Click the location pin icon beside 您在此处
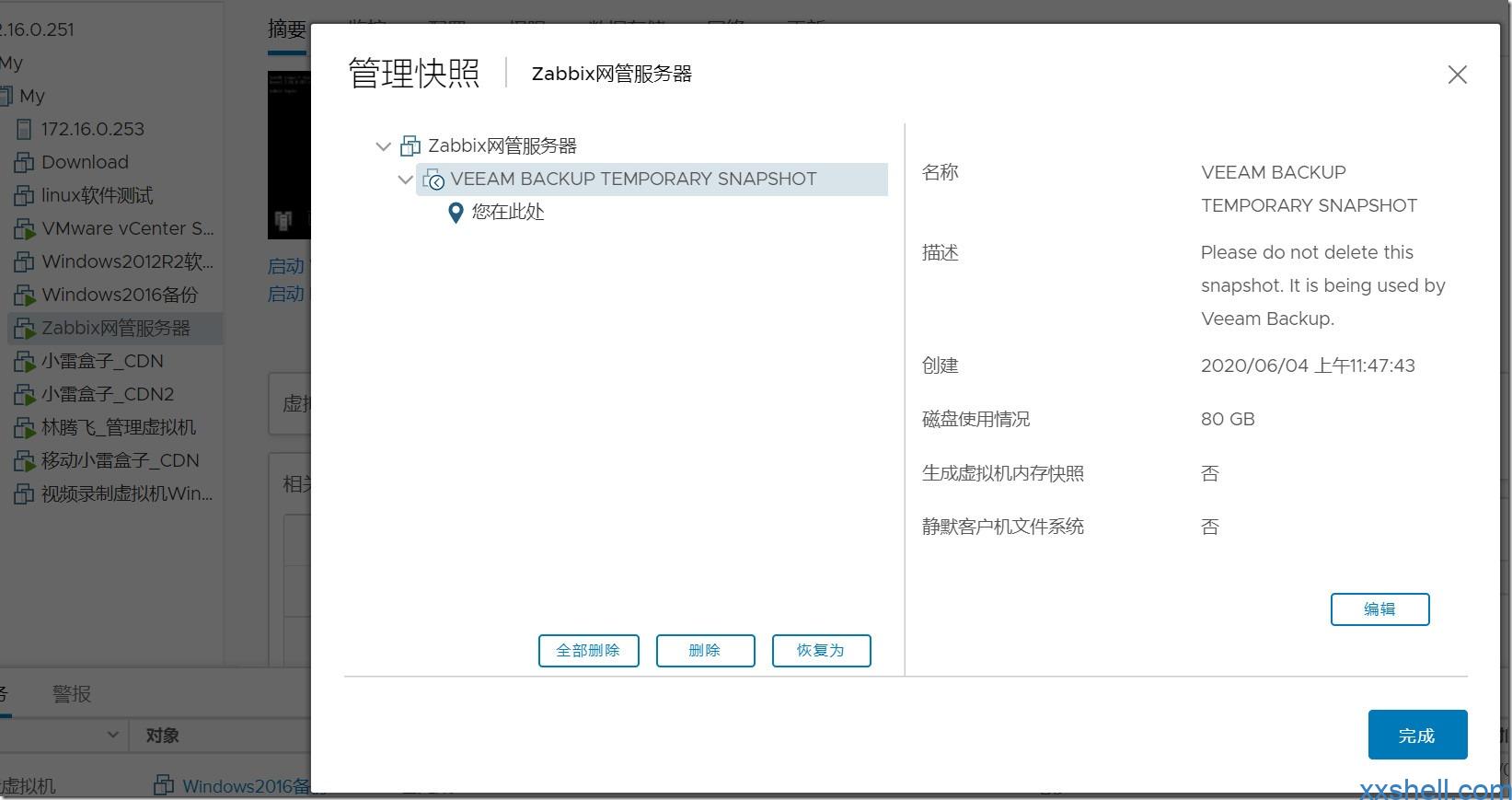The height and width of the screenshot is (800, 1512). pyautogui.click(x=455, y=213)
